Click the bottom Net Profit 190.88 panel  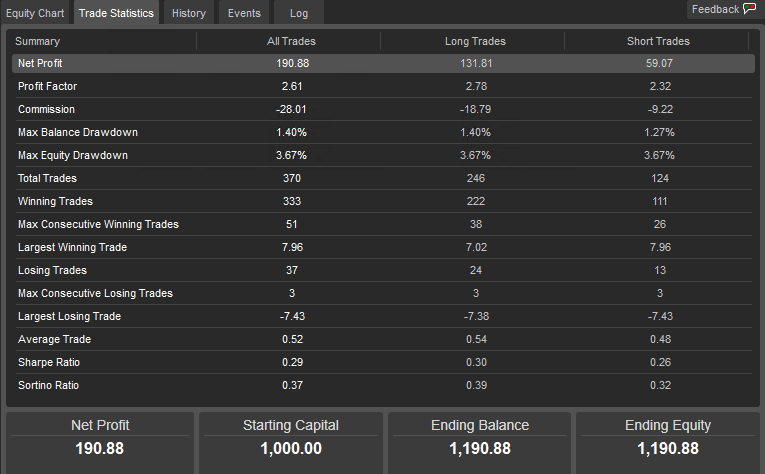coord(100,443)
